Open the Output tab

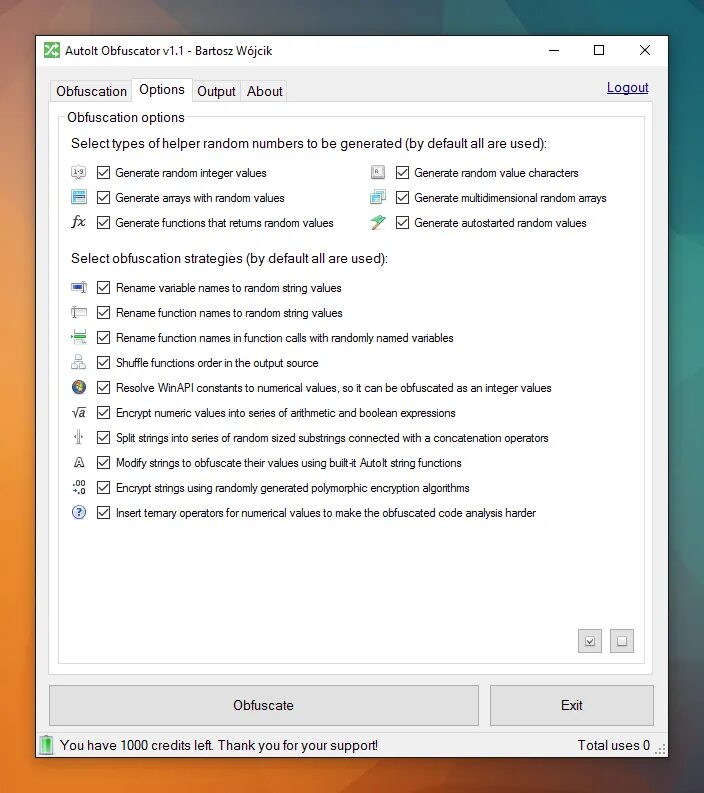click(x=216, y=91)
